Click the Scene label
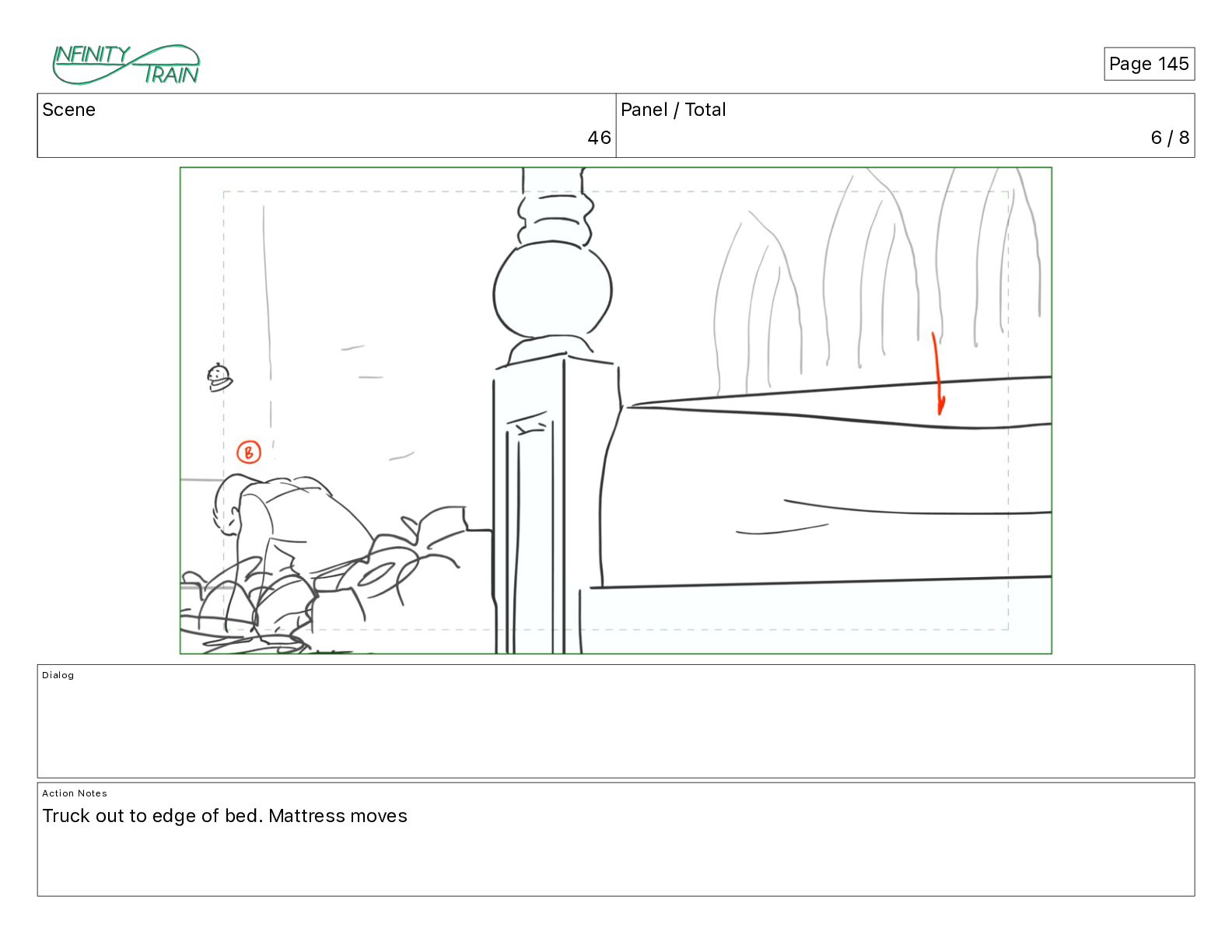This screenshot has height=952, width=1232. click(x=68, y=110)
